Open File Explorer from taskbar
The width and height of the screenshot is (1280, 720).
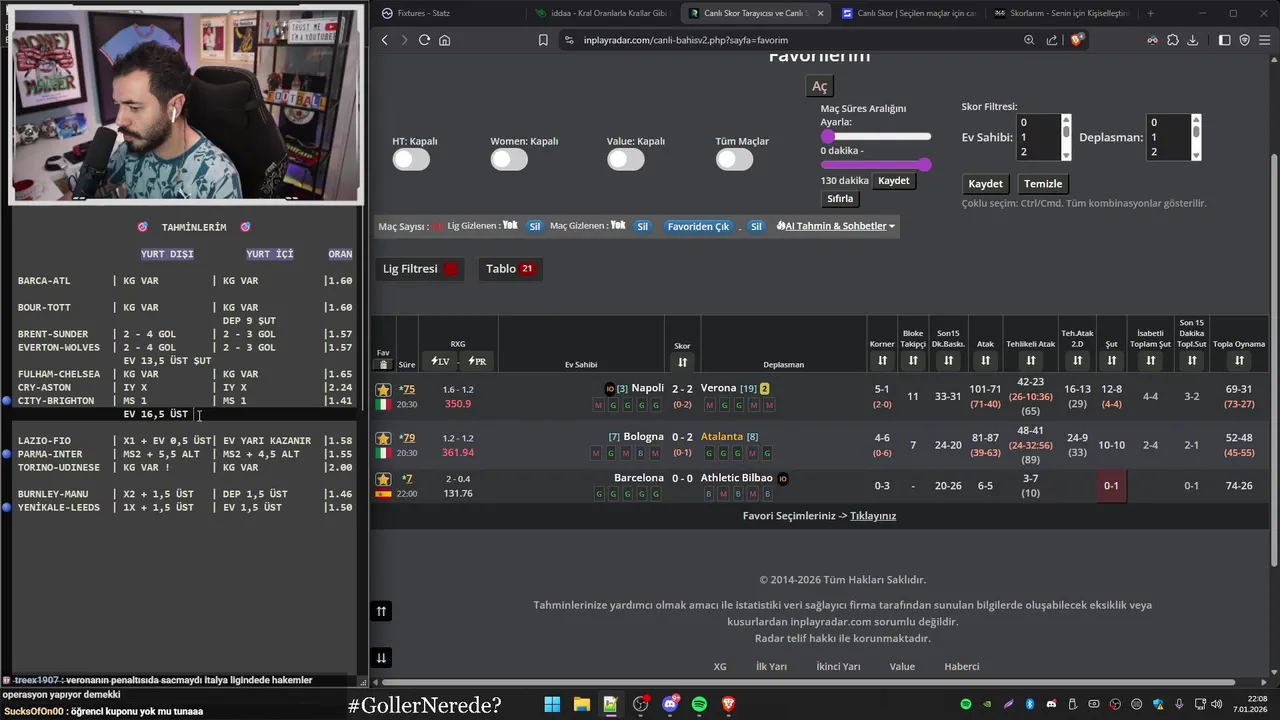[x=581, y=704]
